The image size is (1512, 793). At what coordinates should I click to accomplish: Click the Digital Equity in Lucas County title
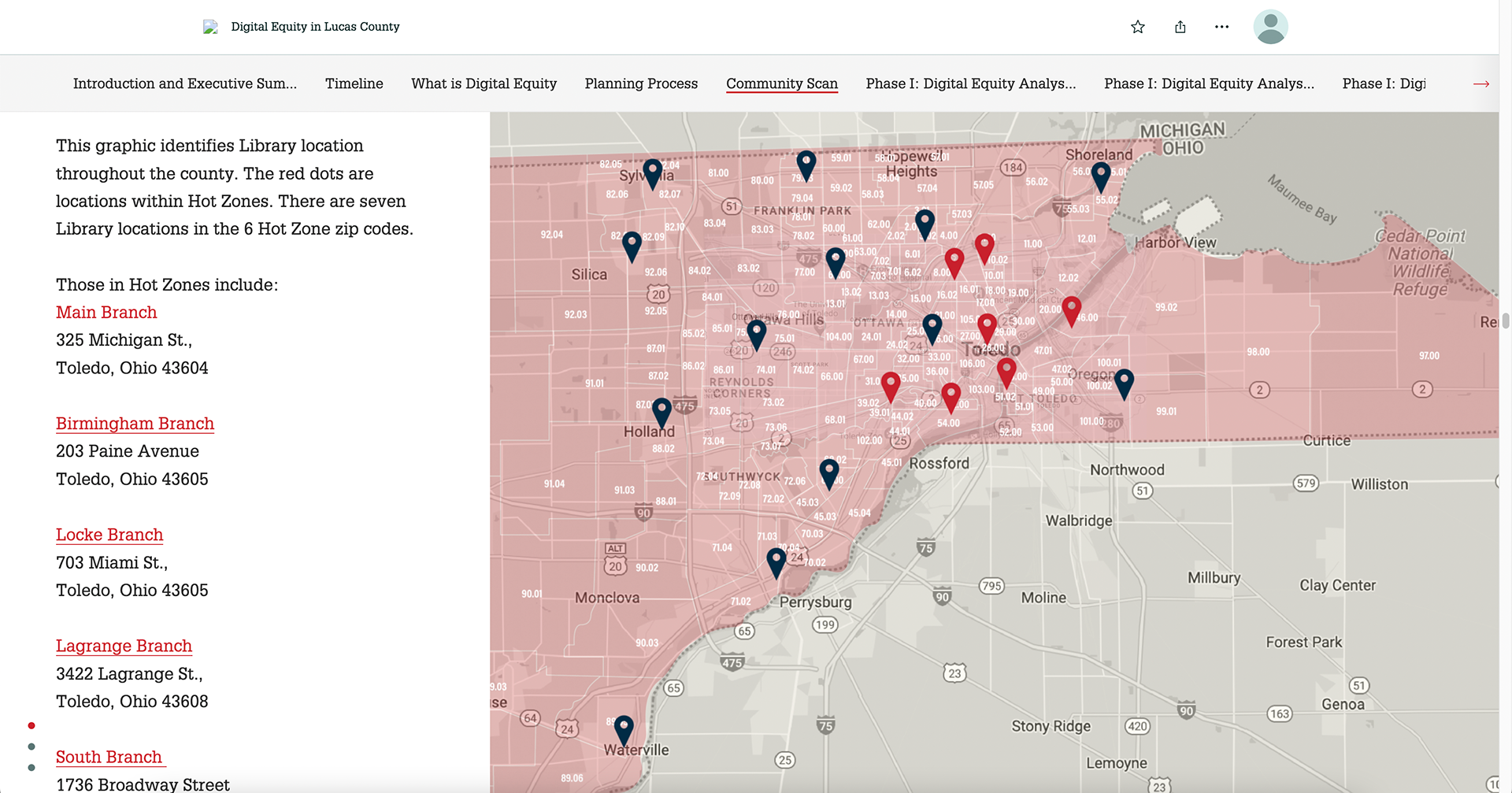pyautogui.click(x=315, y=27)
